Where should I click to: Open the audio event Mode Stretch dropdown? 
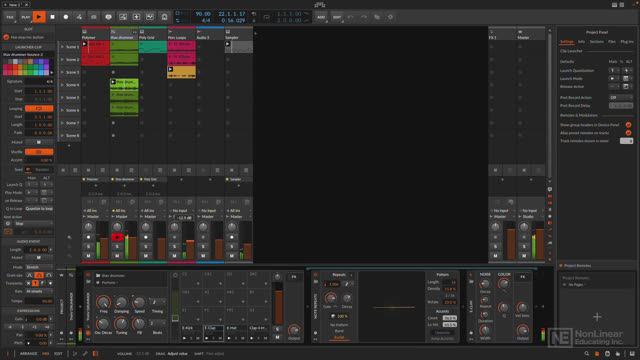pyautogui.click(x=39, y=267)
